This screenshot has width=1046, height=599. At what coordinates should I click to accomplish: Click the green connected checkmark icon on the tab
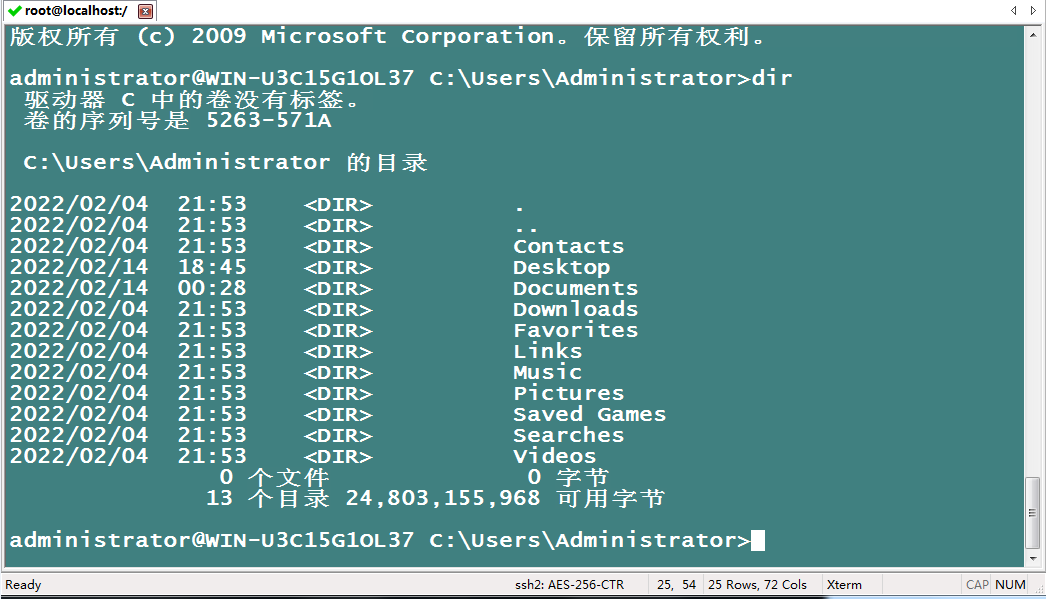14,10
